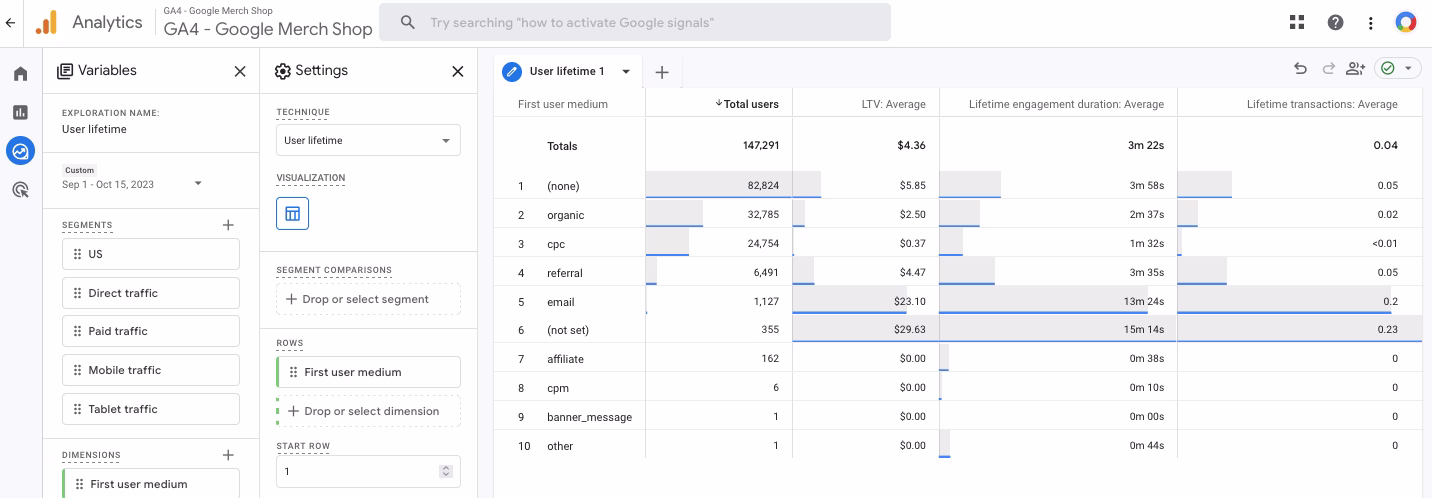This screenshot has width=1432, height=498.
Task: Open the User lifetime 1 tab menu arrow
Action: coord(626,72)
